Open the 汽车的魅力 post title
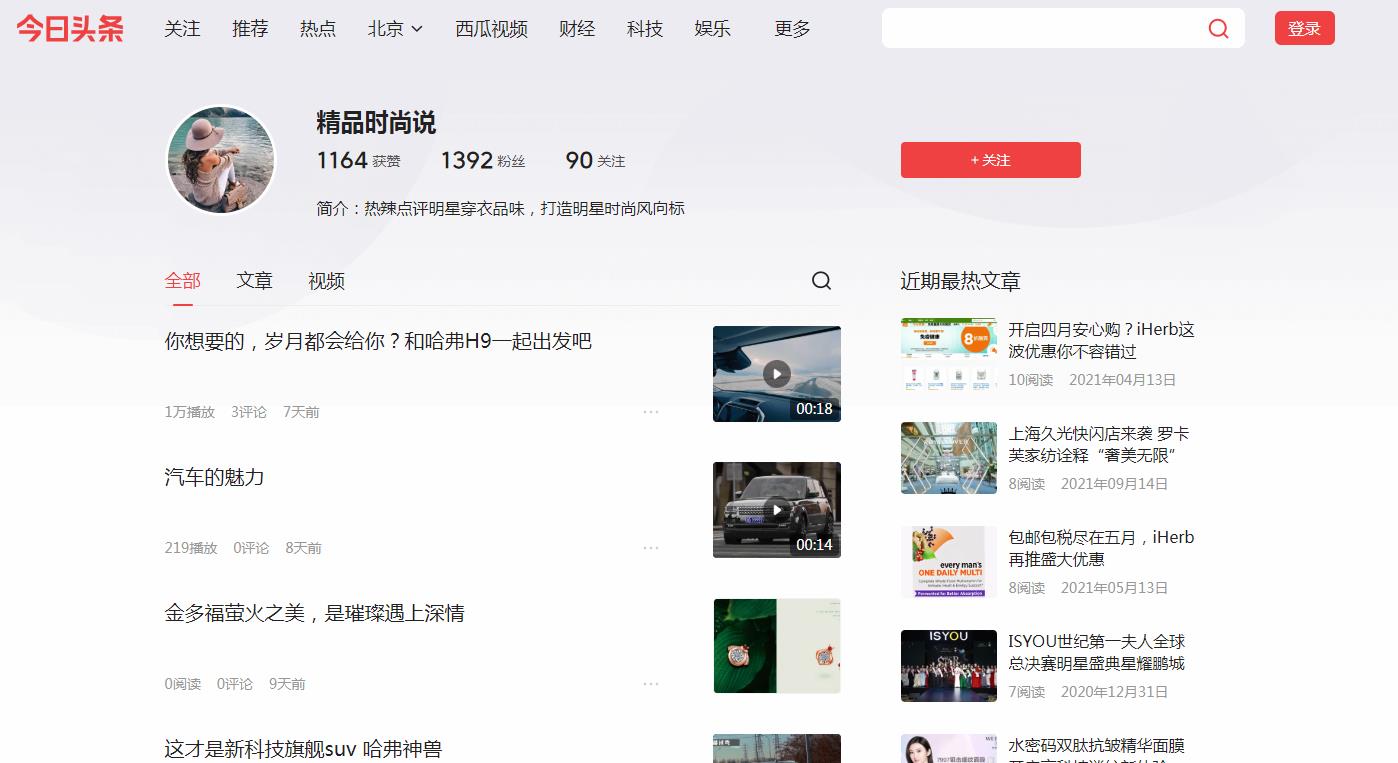Screen dimensions: 1398x763 point(214,477)
